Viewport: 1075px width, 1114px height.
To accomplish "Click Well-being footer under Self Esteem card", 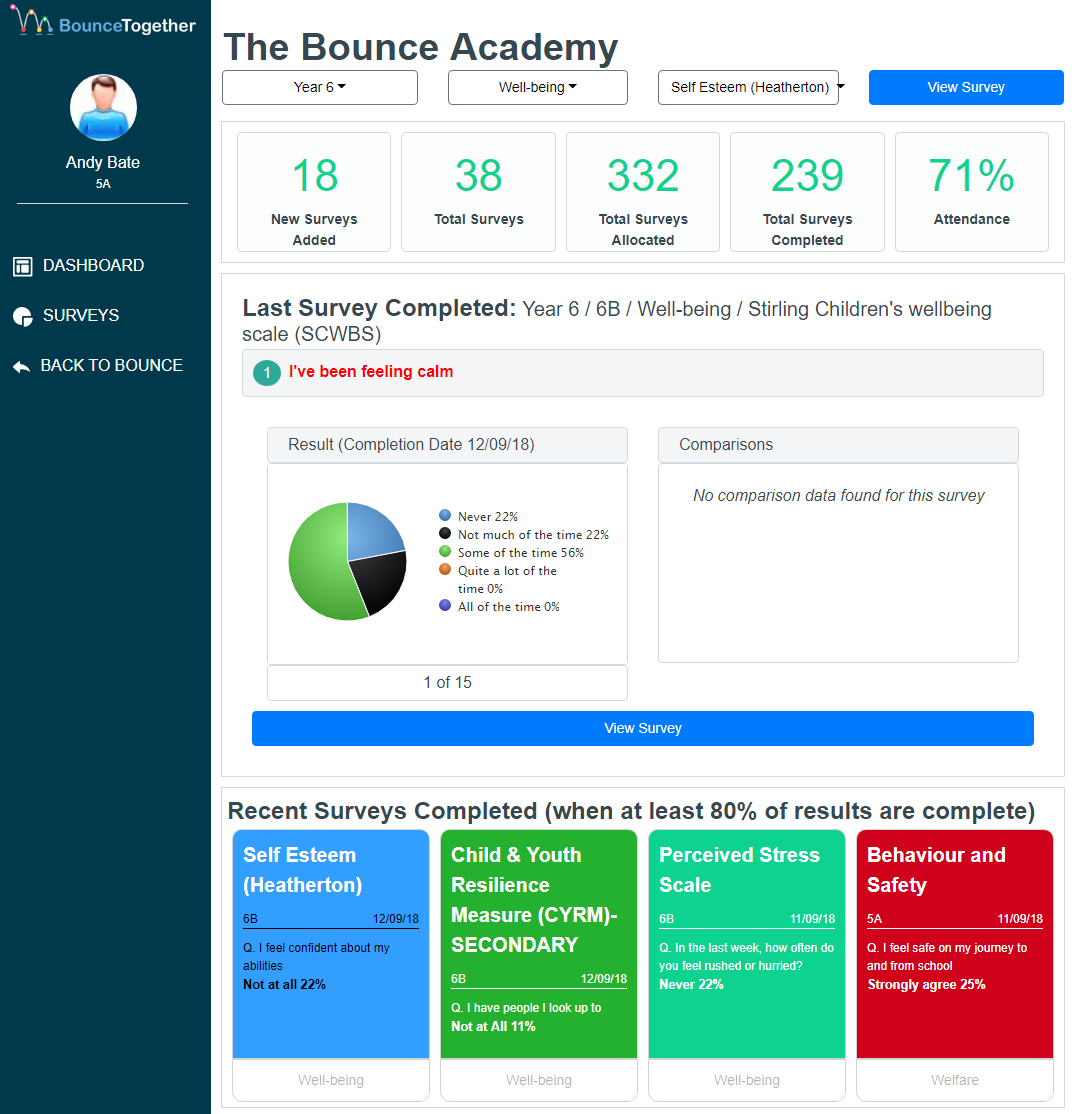I will coord(331,1080).
